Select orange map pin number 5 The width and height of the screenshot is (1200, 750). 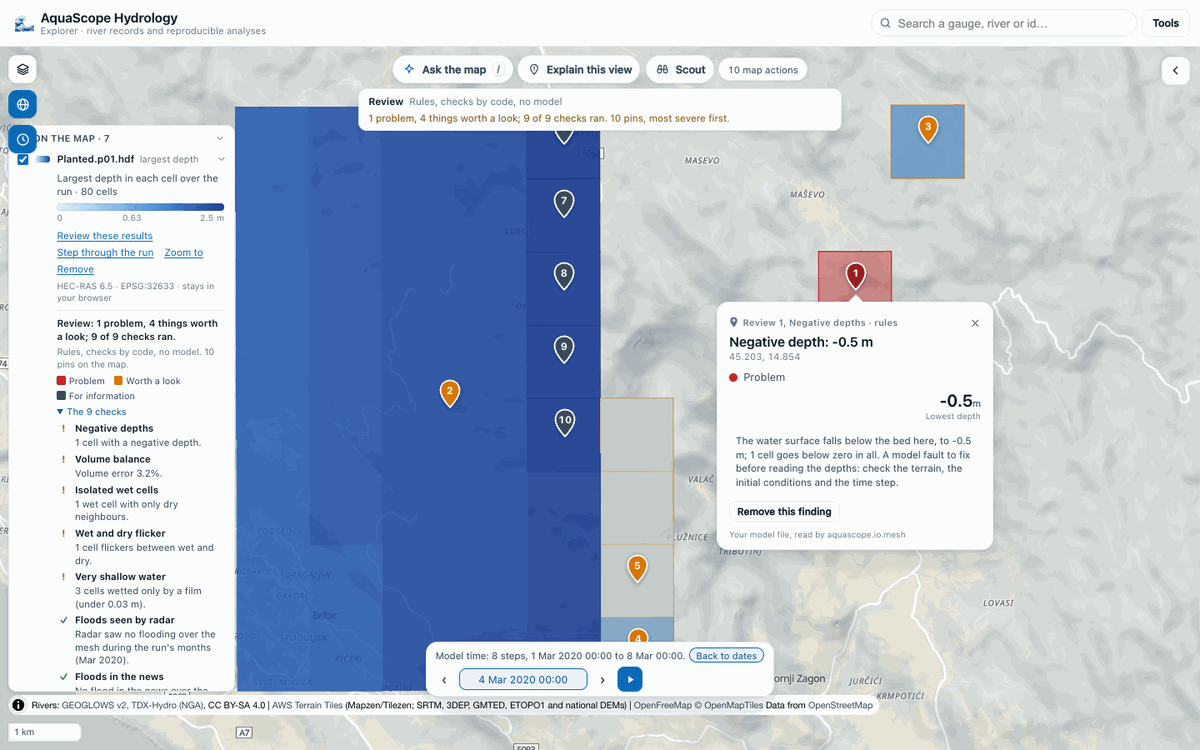click(637, 569)
